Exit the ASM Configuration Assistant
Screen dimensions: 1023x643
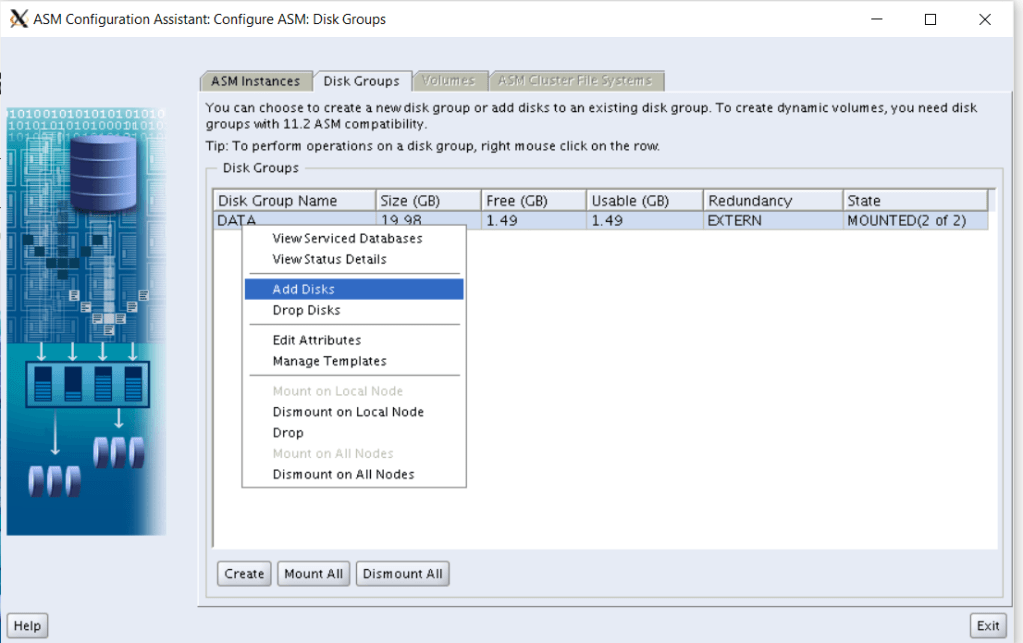(988, 626)
